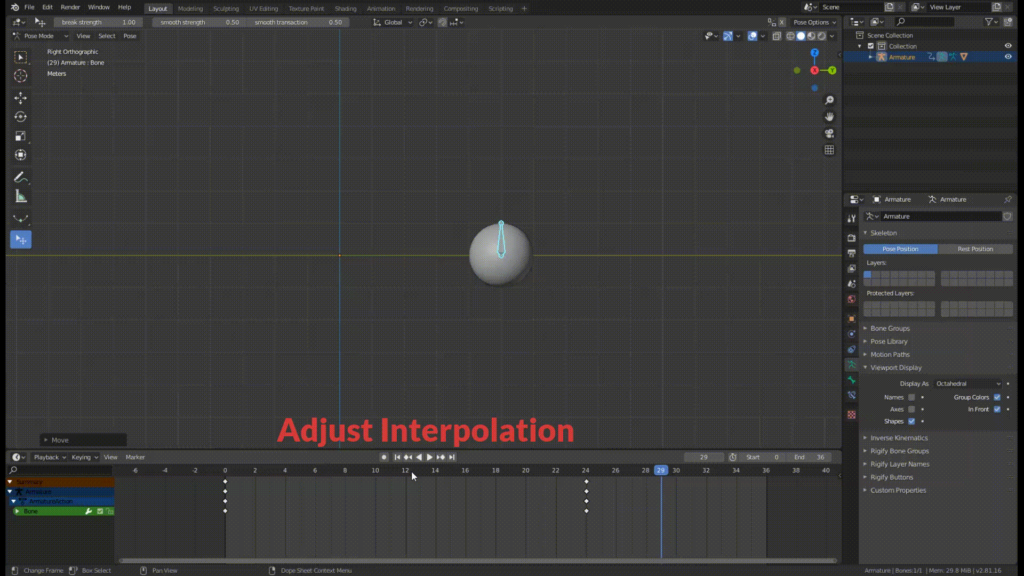Open the Render menu
This screenshot has height=576, width=1024.
(x=70, y=7)
